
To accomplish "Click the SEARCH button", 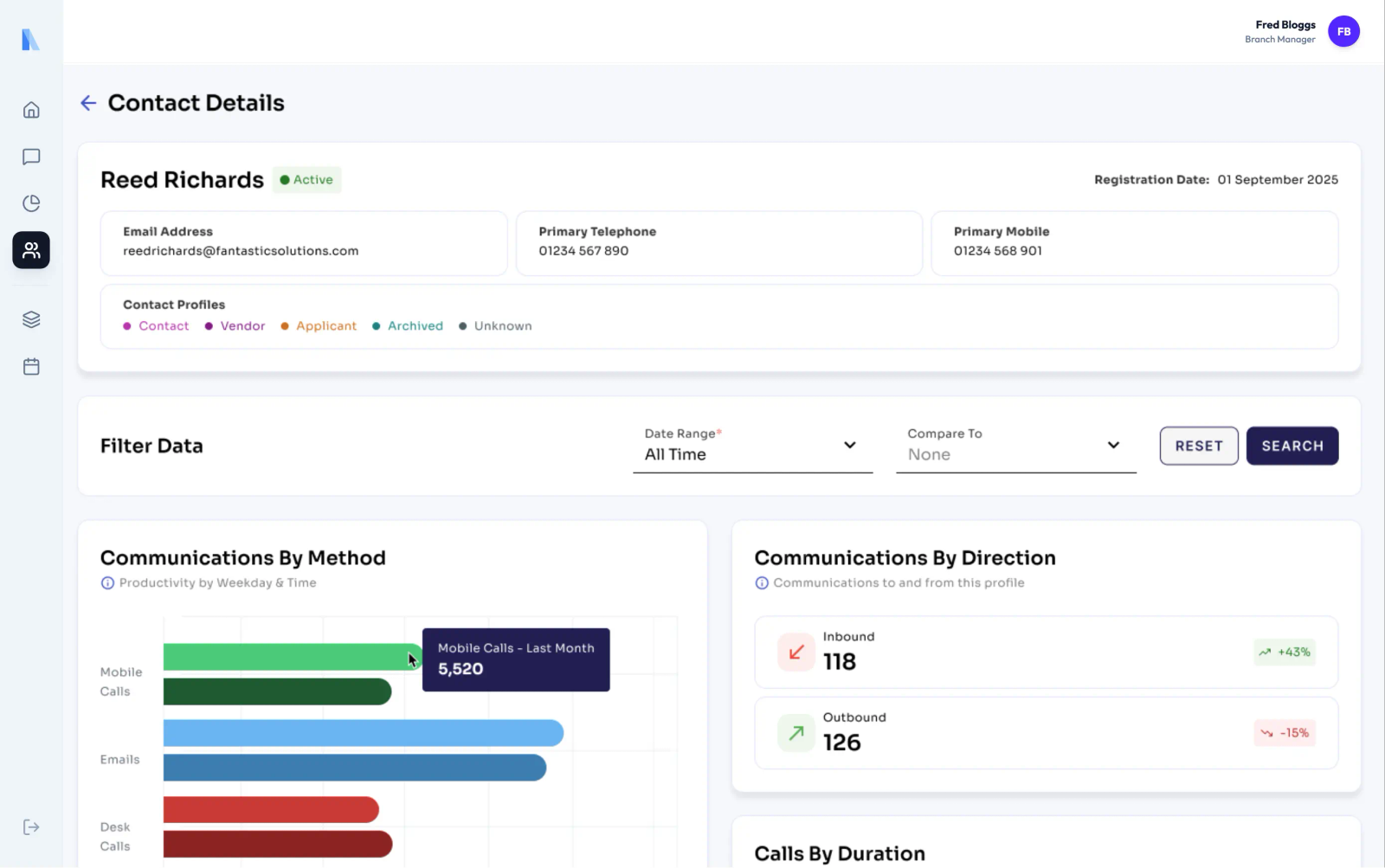I will click(x=1292, y=446).
